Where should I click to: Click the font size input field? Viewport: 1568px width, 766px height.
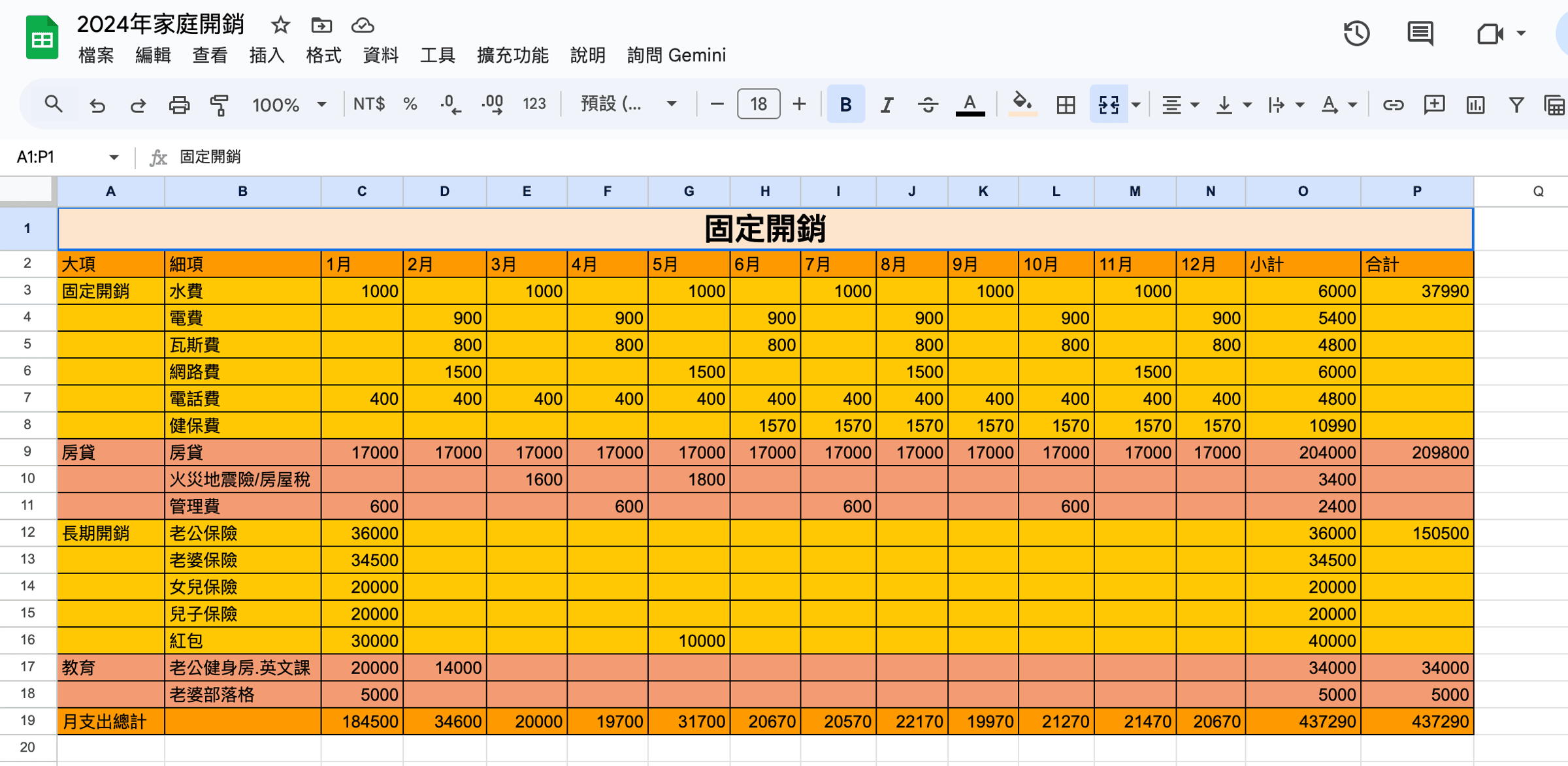pyautogui.click(x=758, y=104)
